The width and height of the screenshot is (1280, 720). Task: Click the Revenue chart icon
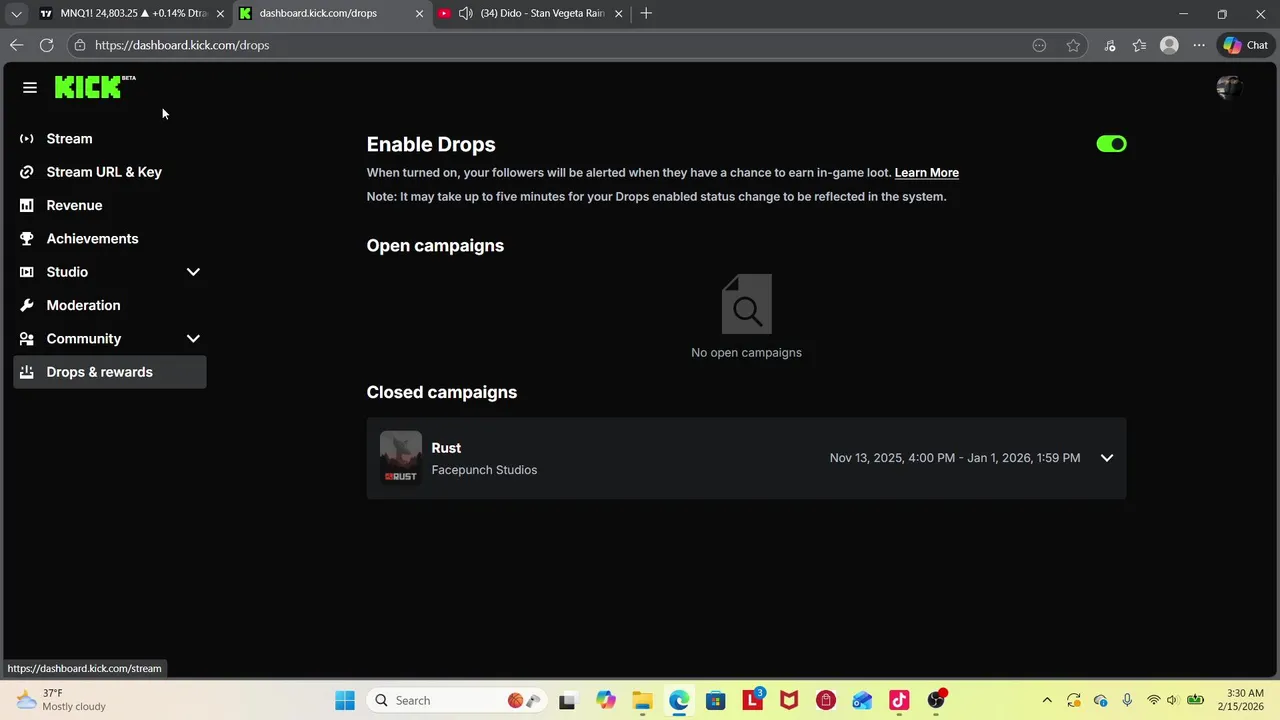(27, 205)
